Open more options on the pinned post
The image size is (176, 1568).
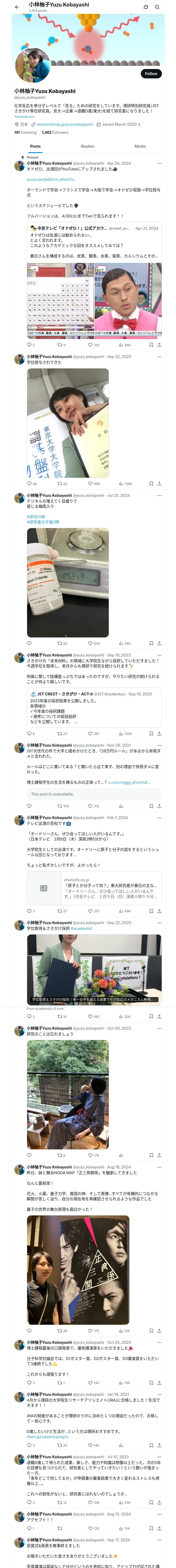(159, 163)
